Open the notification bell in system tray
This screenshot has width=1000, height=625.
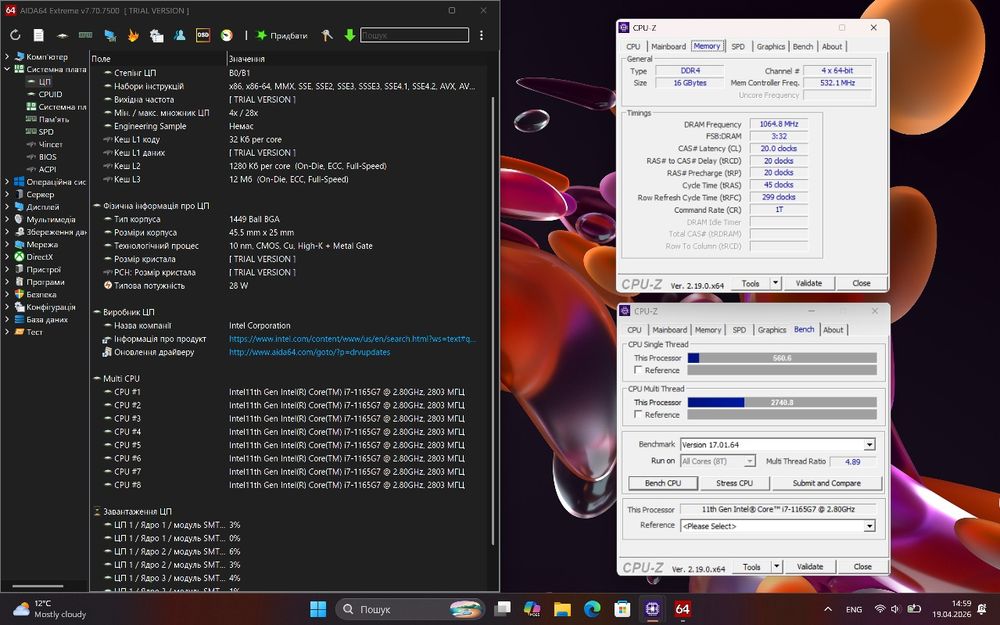[x=982, y=609]
